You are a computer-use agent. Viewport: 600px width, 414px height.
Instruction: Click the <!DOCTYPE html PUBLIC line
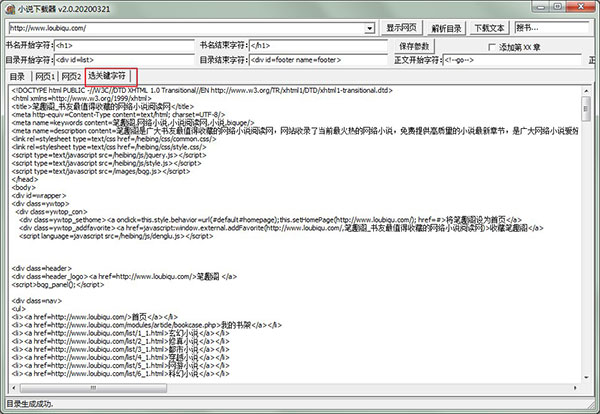pos(202,90)
